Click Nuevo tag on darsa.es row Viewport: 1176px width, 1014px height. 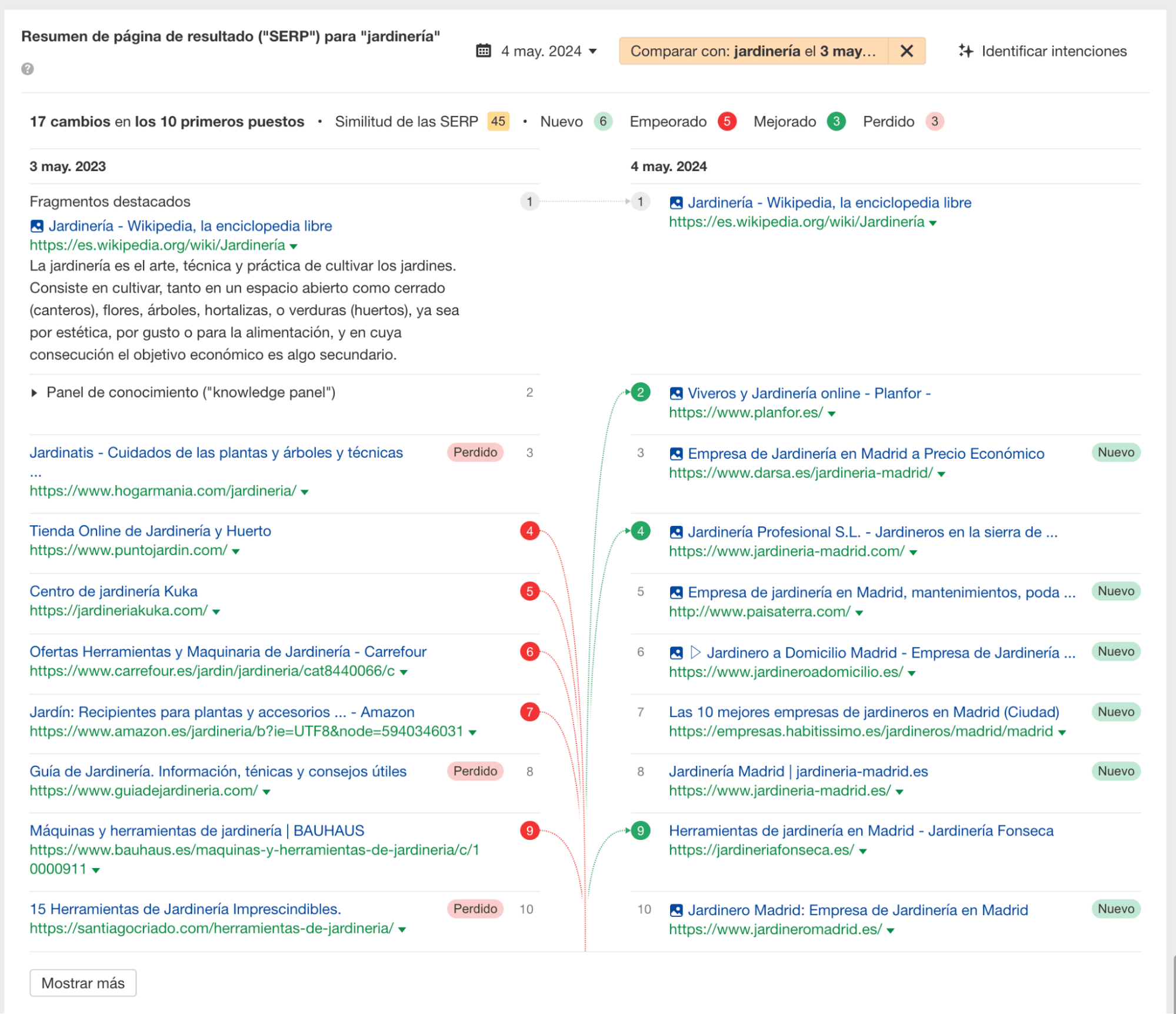(1116, 452)
